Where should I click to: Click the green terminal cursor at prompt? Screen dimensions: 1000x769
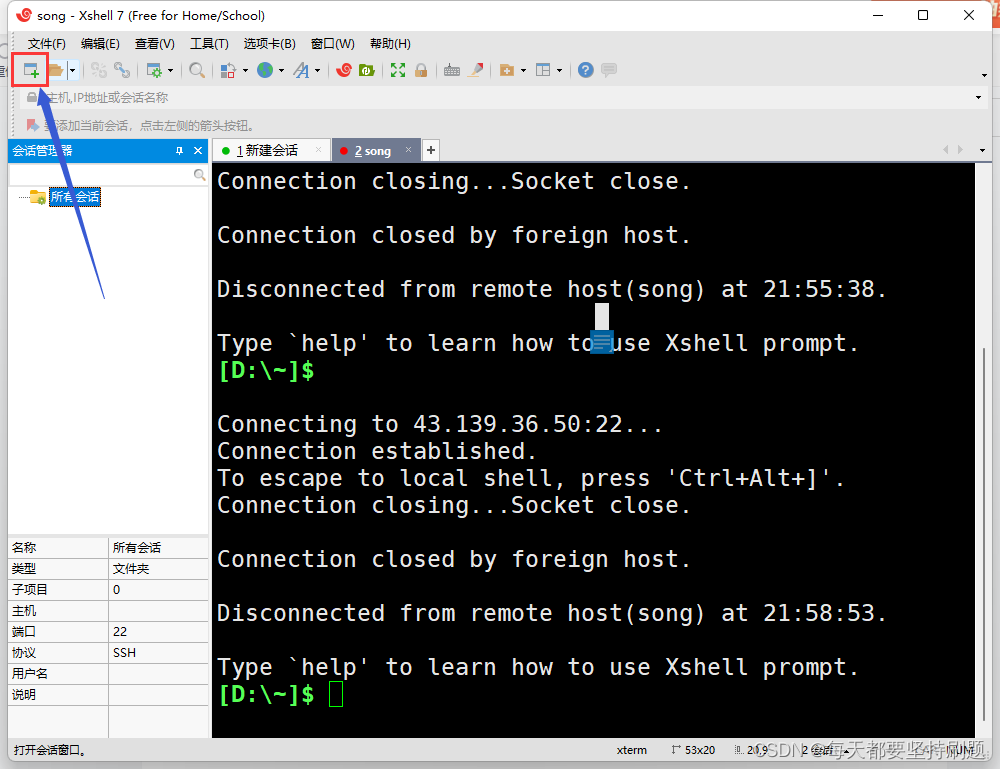point(336,694)
